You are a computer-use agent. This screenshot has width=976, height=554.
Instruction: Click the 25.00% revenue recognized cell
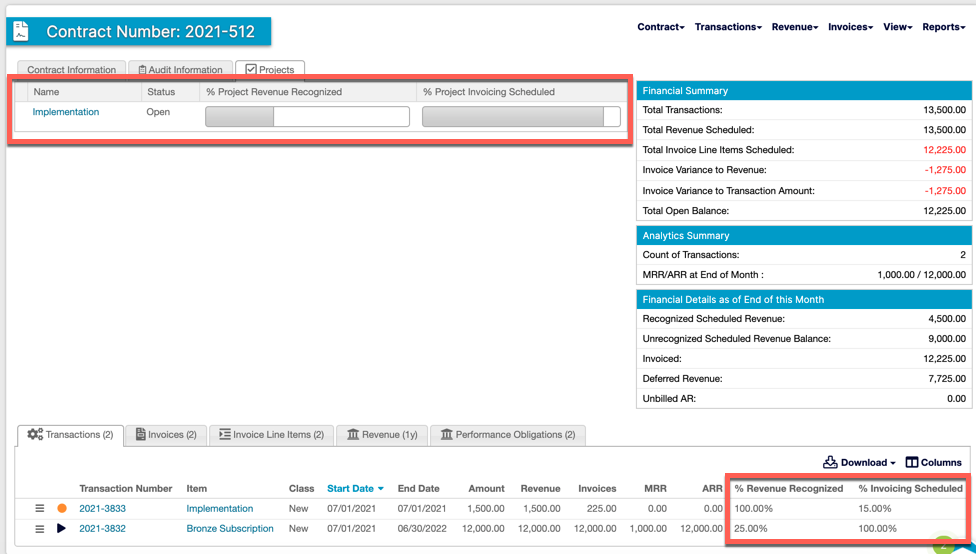tap(751, 528)
